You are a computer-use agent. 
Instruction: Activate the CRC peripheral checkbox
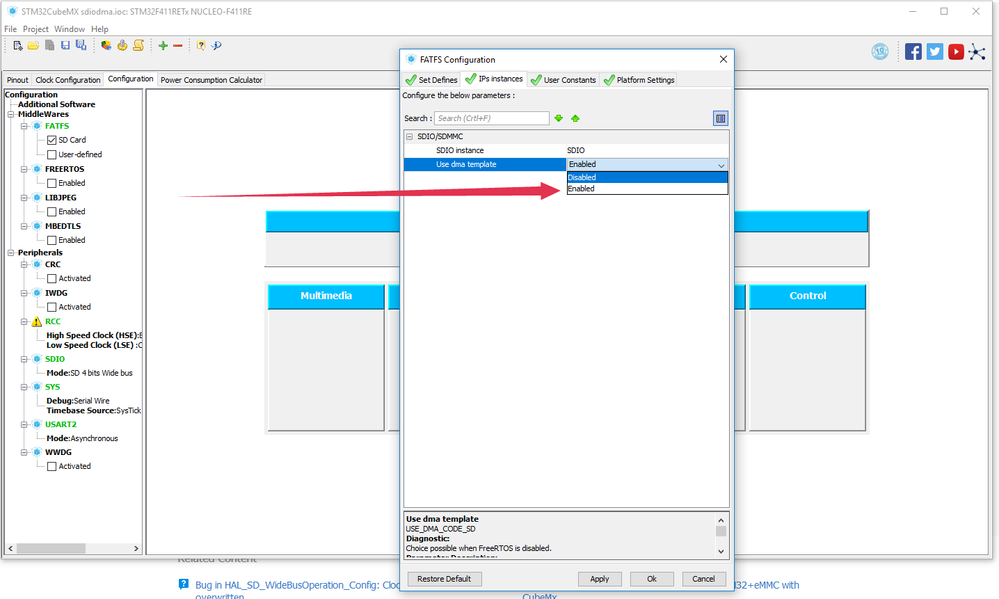(52, 278)
